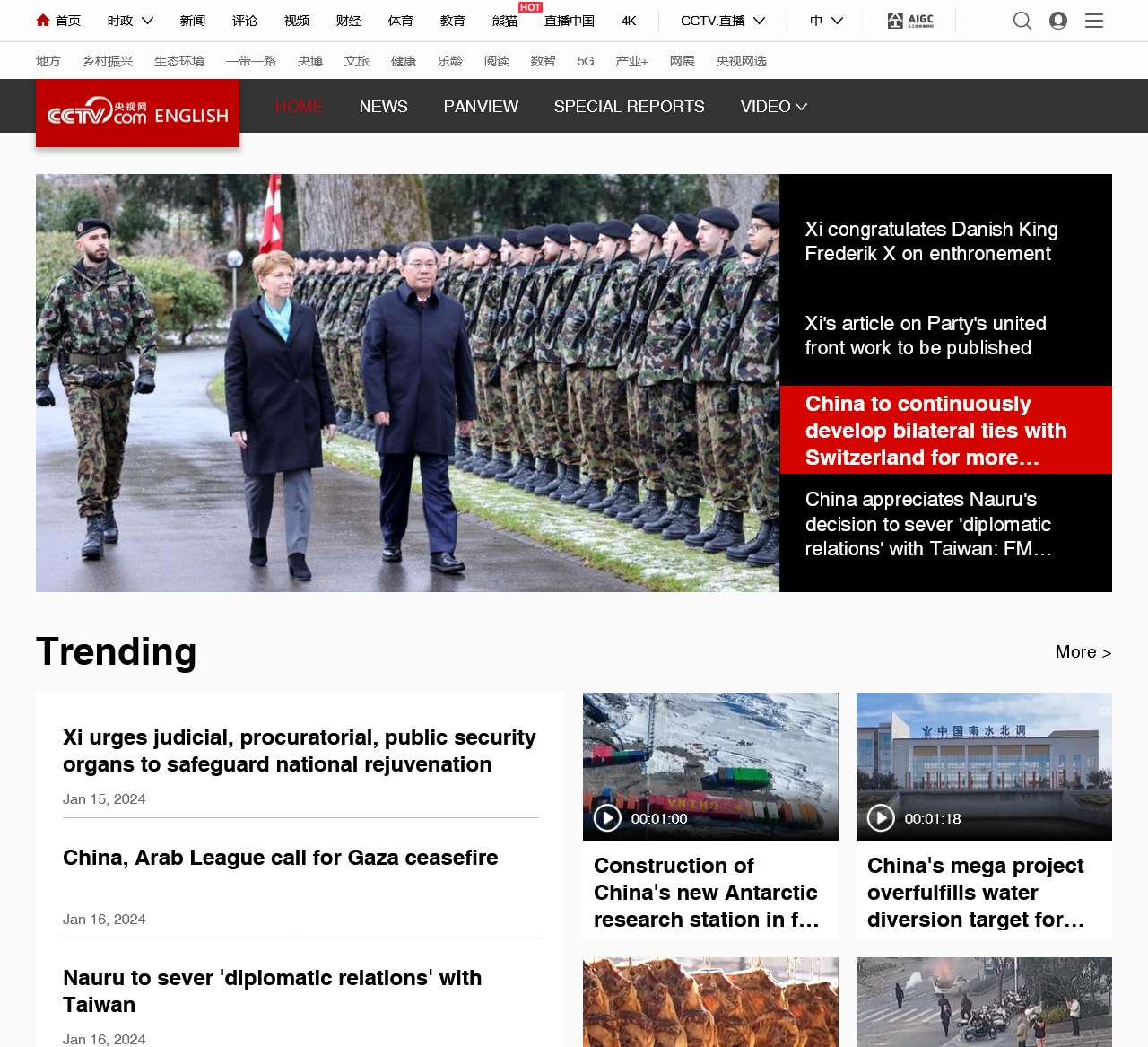Click the user account avatar icon

coord(1058,21)
